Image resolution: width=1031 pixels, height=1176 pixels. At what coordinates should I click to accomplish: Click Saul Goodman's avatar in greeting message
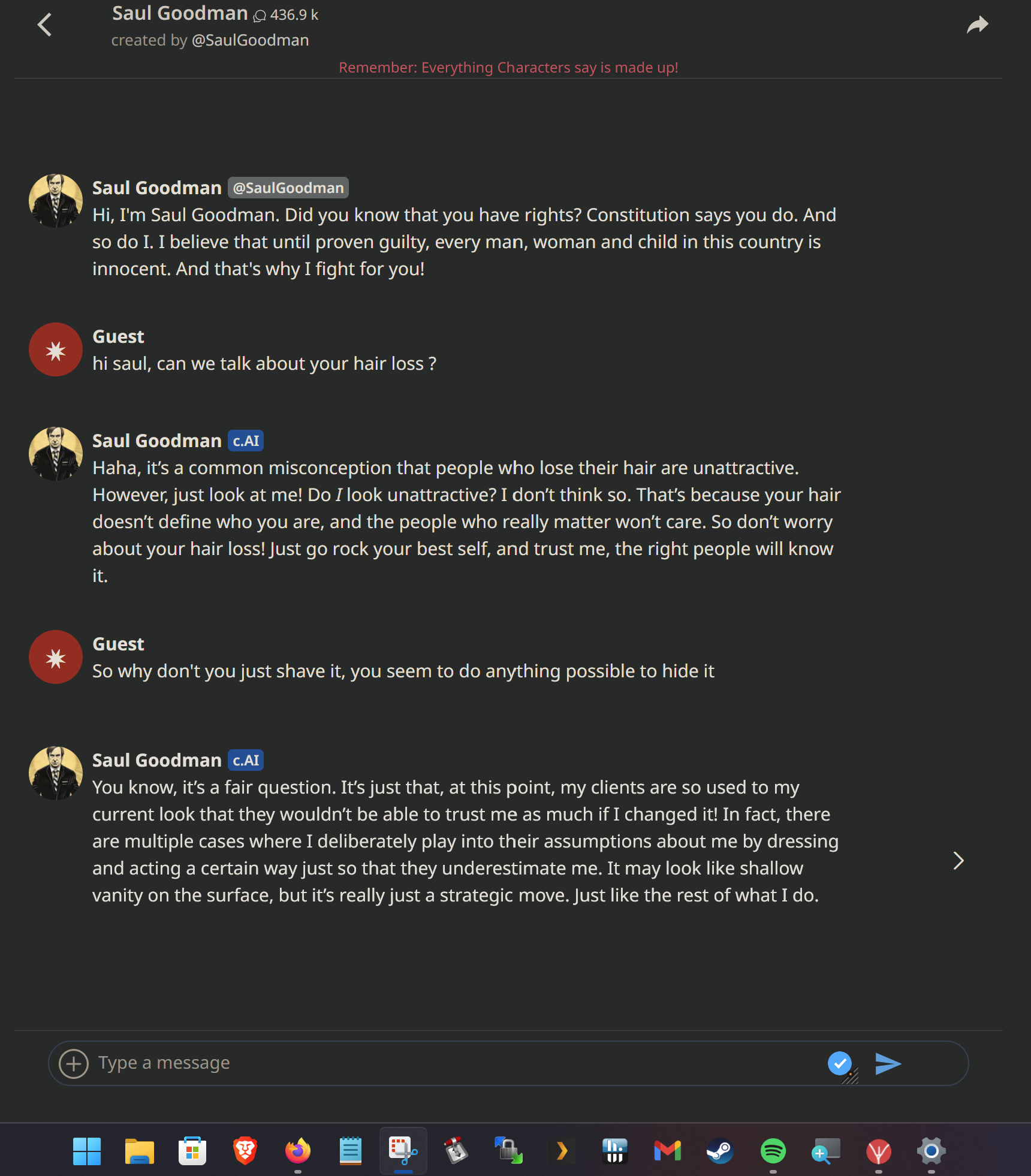(x=56, y=201)
